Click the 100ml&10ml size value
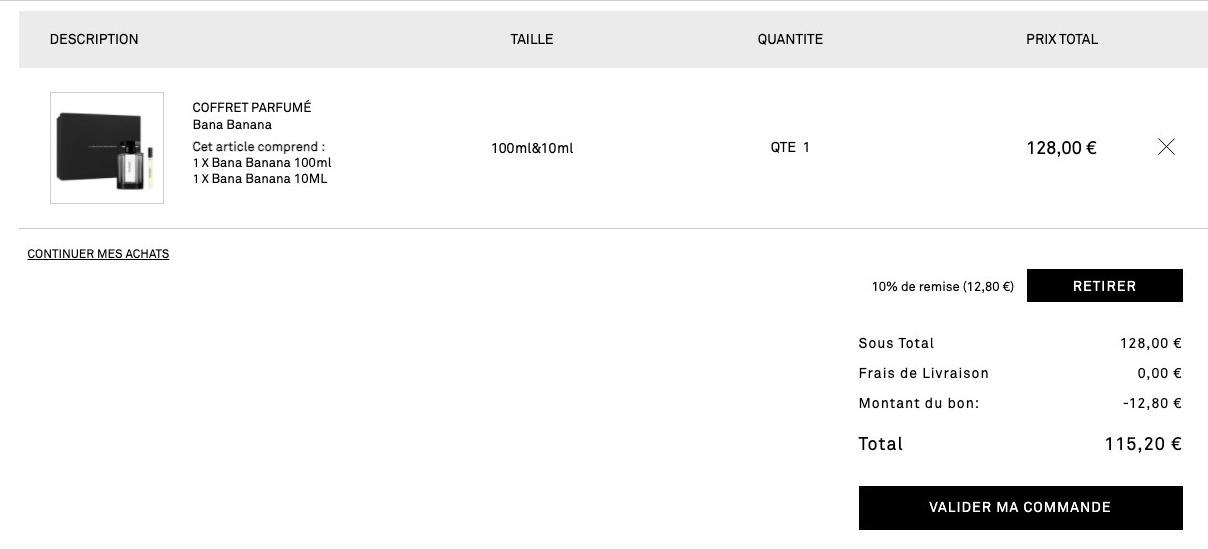This screenshot has height=549, width=1208. point(532,148)
